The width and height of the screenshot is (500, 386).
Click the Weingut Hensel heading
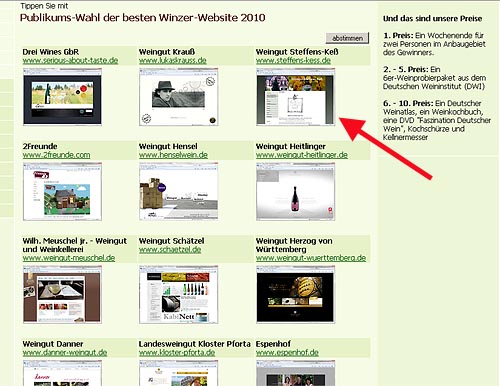168,146
